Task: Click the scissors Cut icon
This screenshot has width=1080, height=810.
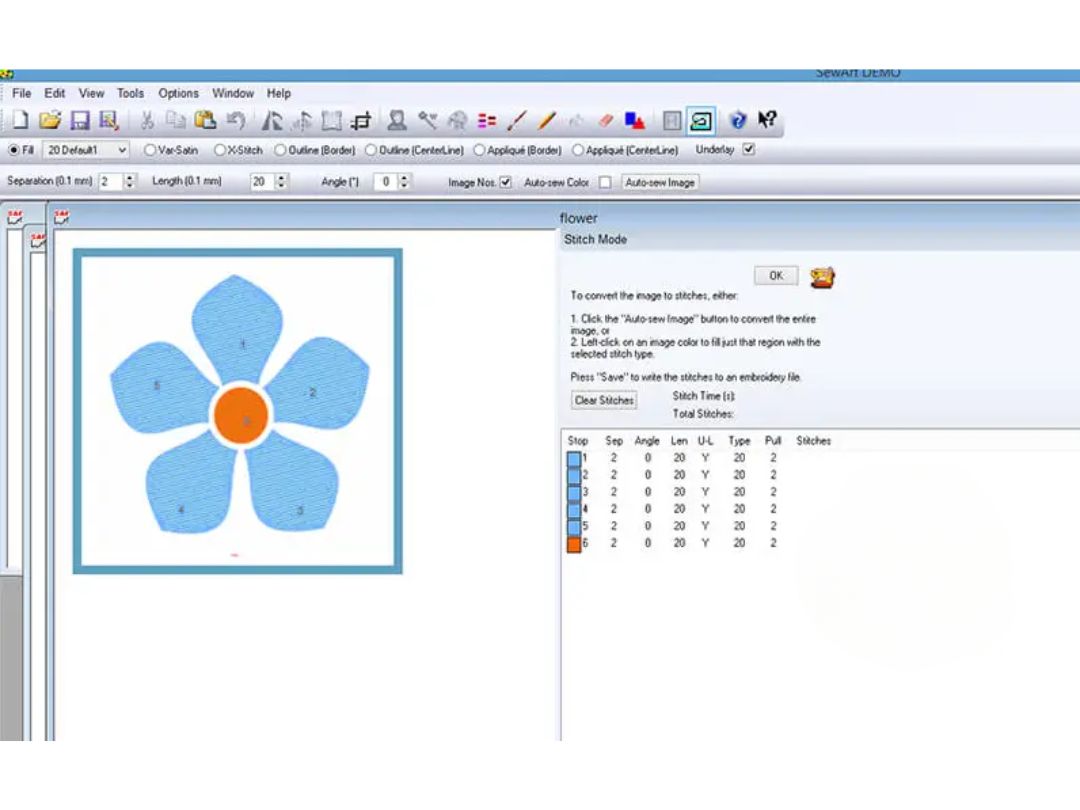Action: click(x=146, y=121)
